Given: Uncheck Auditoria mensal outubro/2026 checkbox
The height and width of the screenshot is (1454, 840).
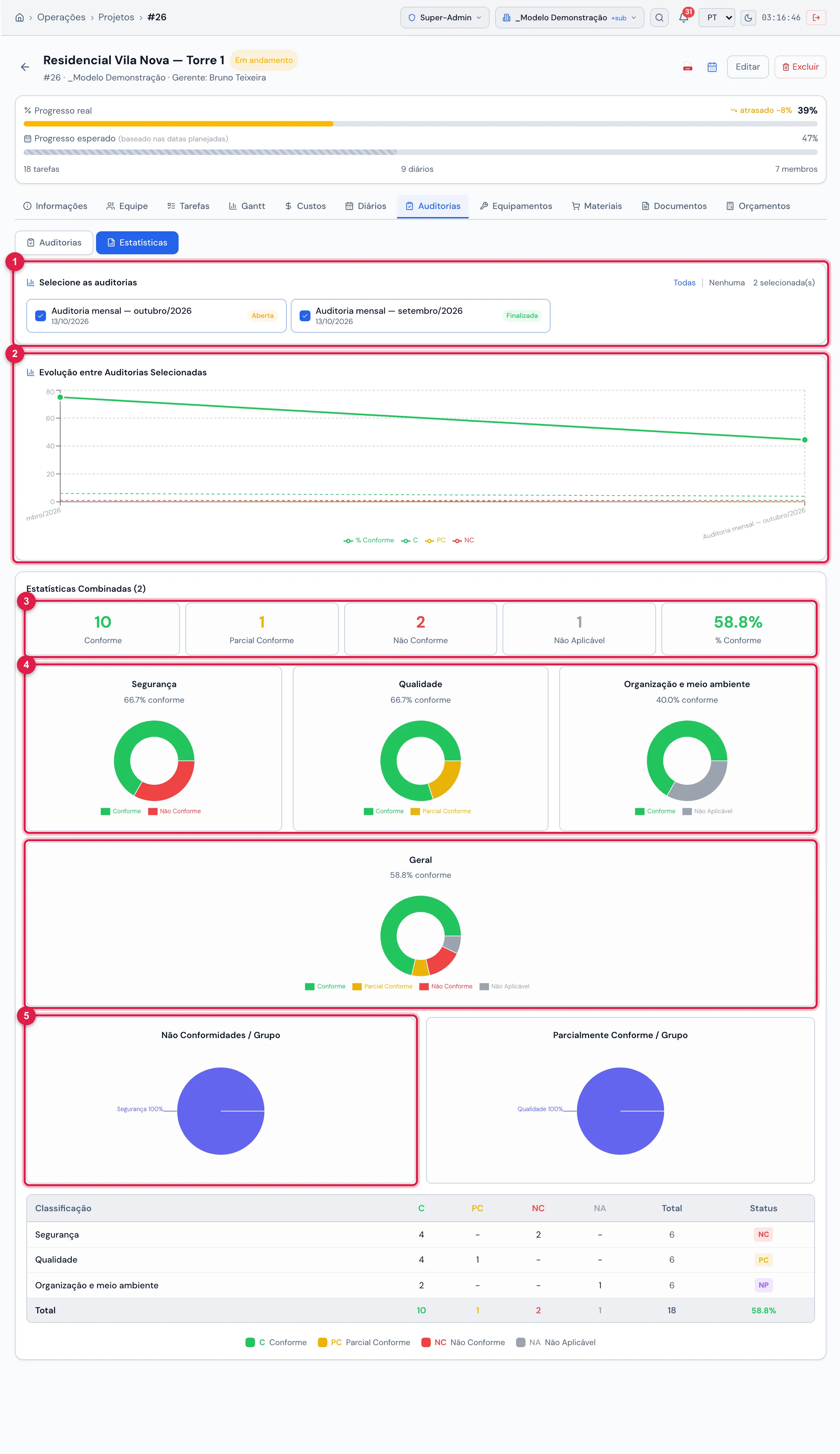Looking at the screenshot, I should [40, 315].
